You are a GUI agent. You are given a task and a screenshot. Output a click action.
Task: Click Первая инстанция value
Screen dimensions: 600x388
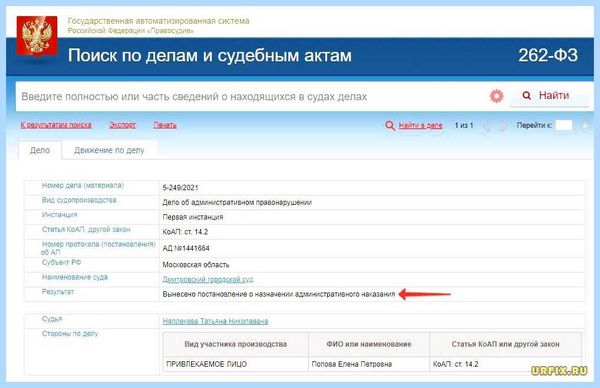click(x=193, y=217)
